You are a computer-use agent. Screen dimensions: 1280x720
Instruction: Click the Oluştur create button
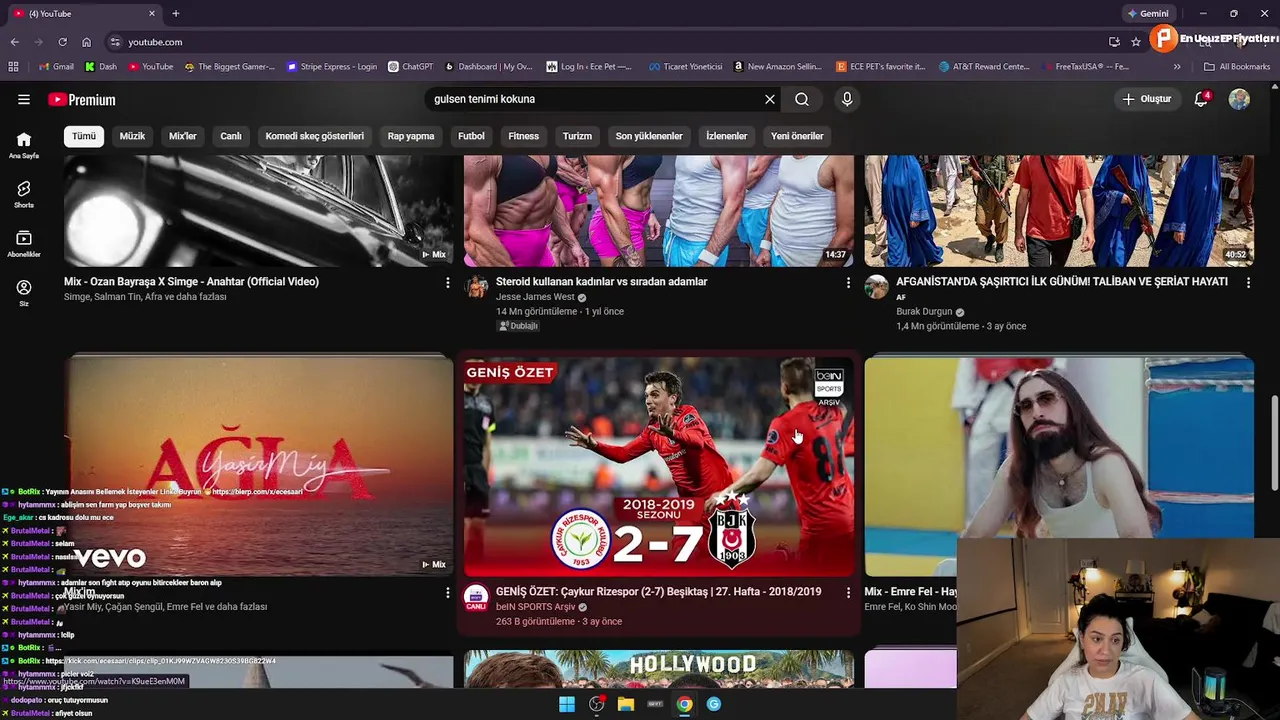1146,99
